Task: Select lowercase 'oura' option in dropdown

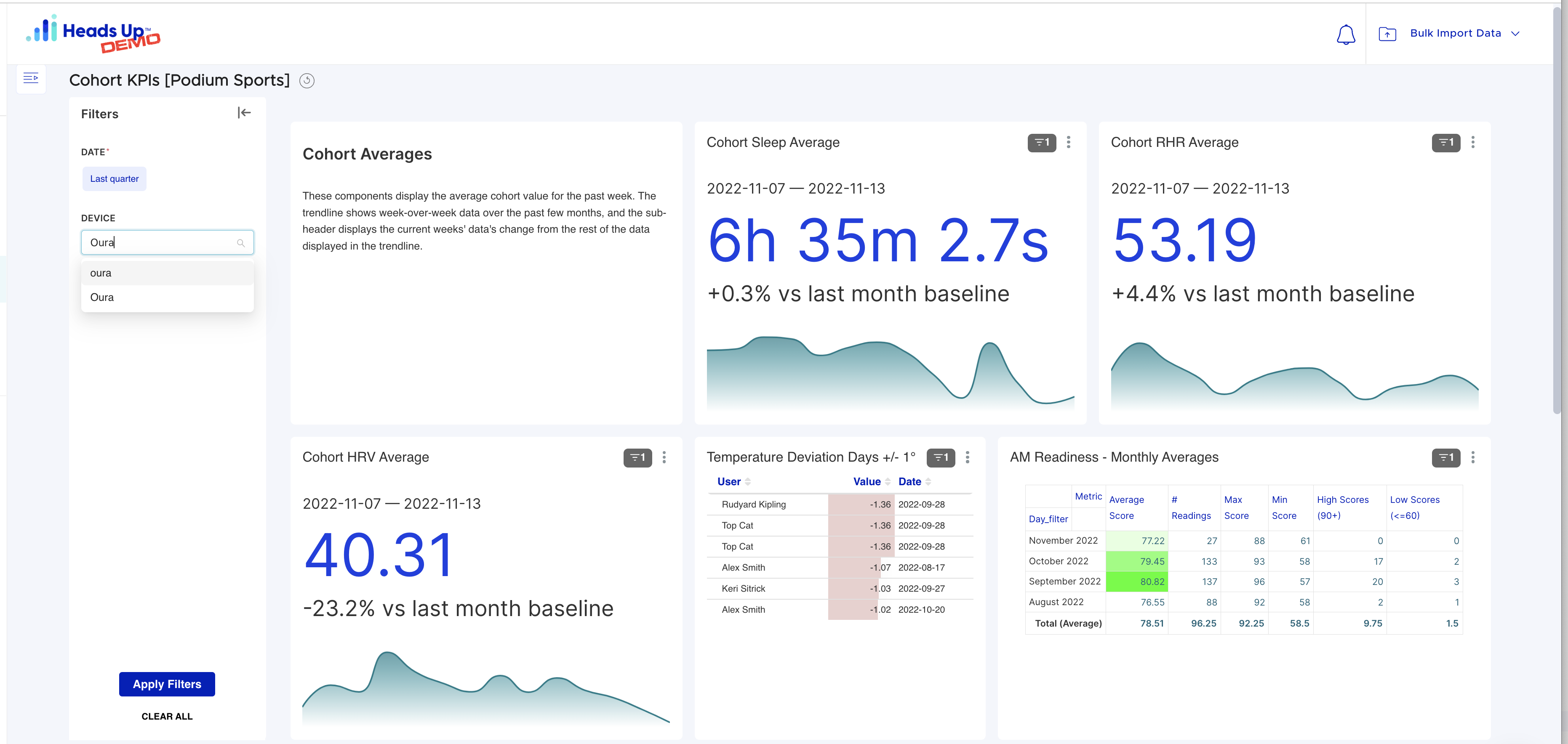Action: [168, 273]
